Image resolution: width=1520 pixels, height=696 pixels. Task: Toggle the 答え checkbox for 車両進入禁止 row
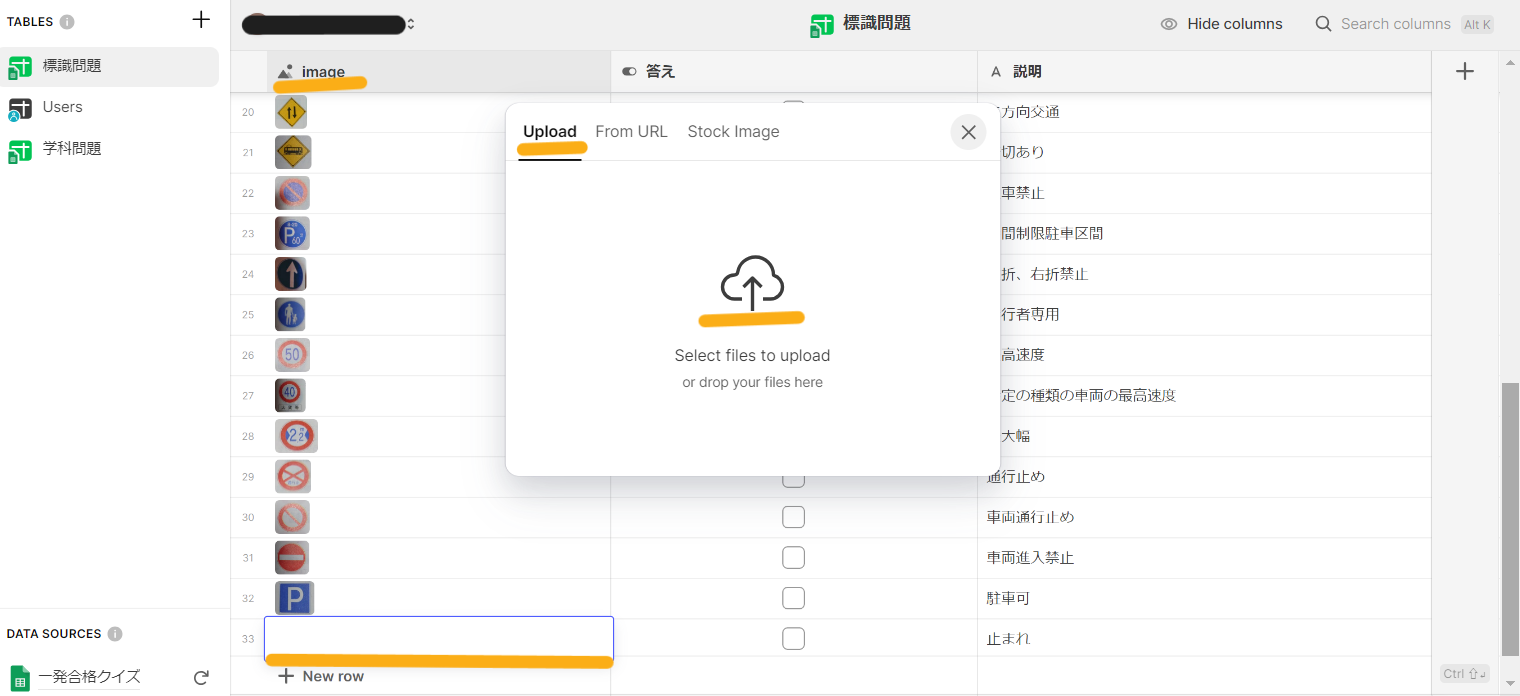click(x=793, y=557)
